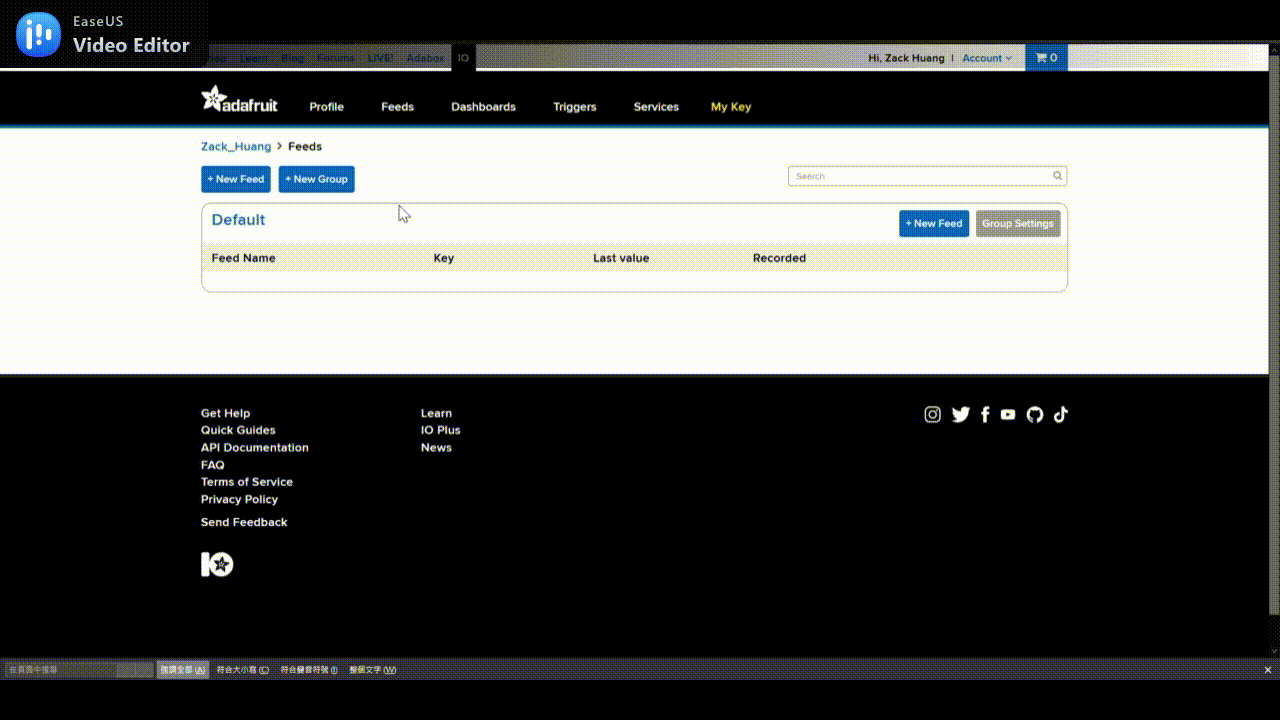Click the Hi, Zack Huang greeting
Viewport: 1280px width, 720px height.
906,58
